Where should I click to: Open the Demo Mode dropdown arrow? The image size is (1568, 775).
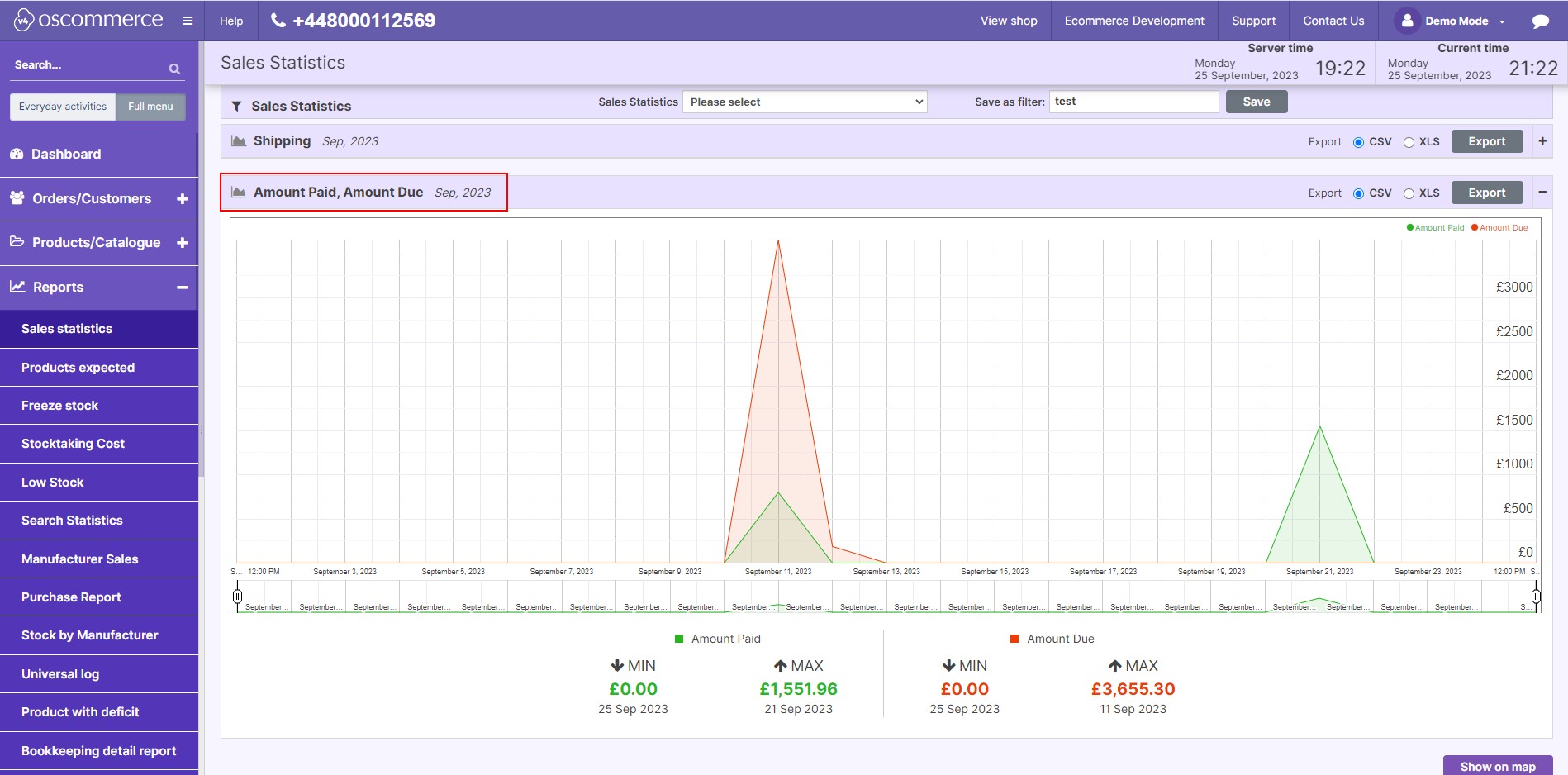[1502, 21]
